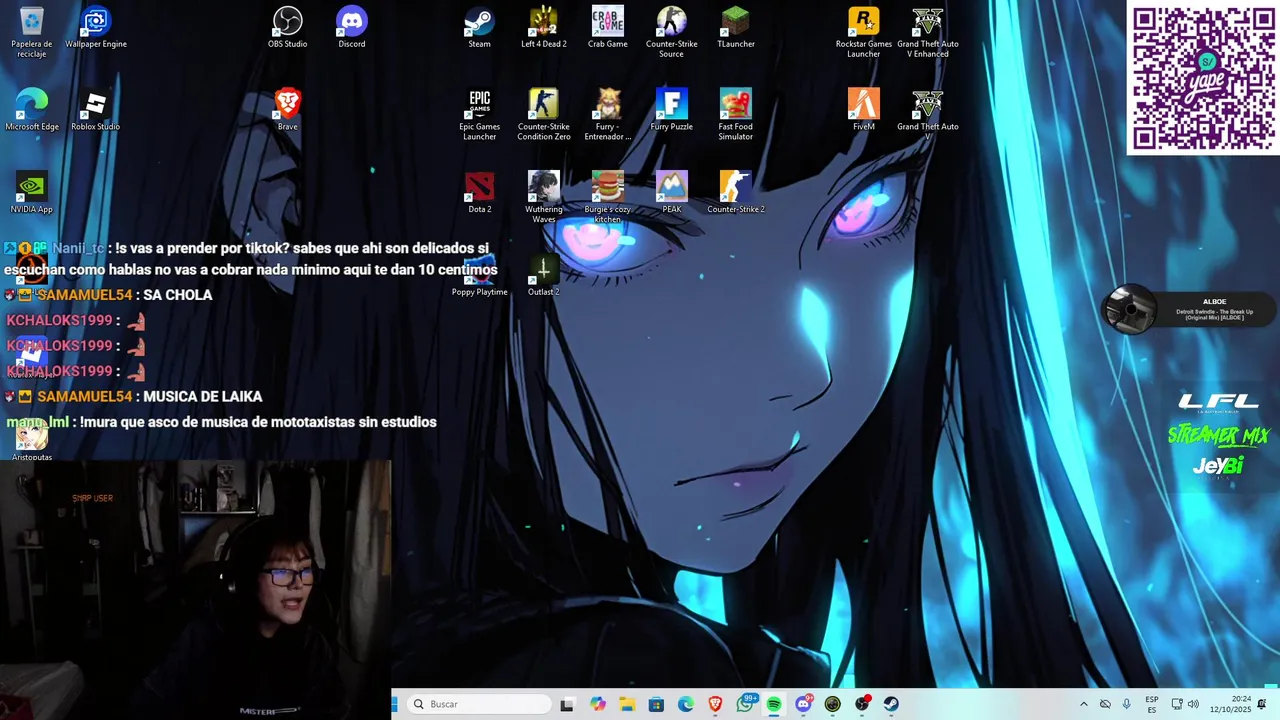The height and width of the screenshot is (720, 1280).
Task: Click the PEAK game desktop icon
Action: 672,192
